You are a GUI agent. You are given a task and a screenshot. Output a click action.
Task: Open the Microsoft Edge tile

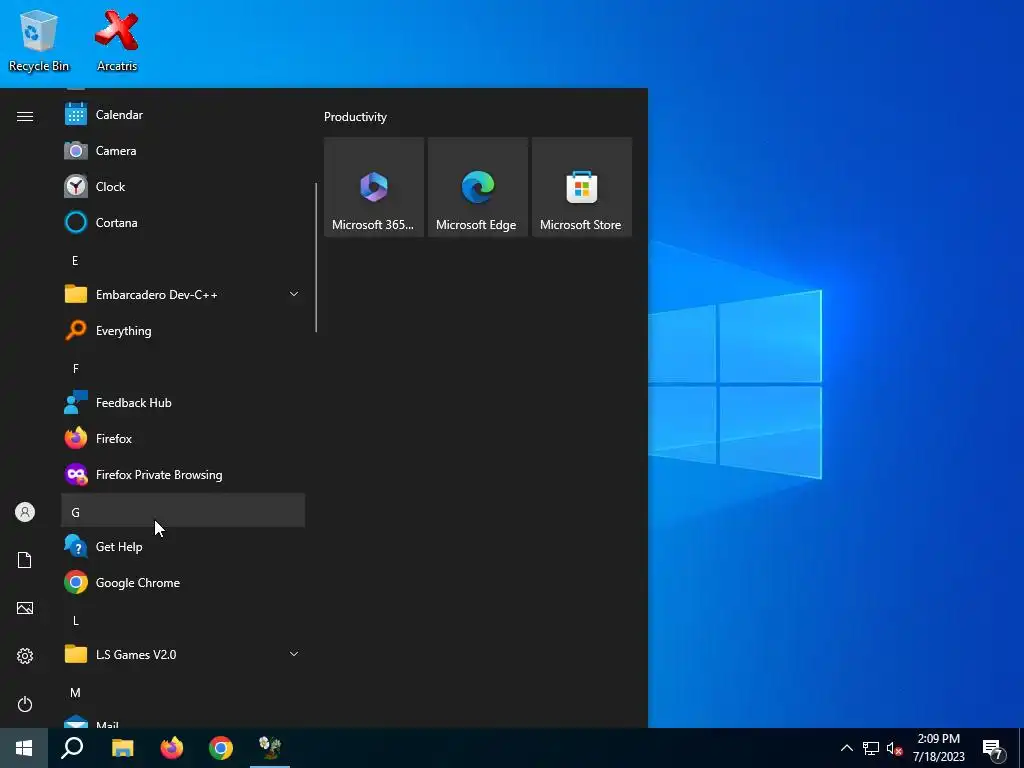(477, 187)
